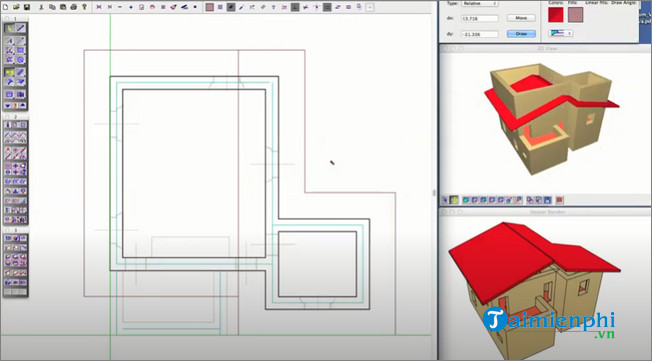652x361 pixels.
Task: Click the Move button
Action: click(x=521, y=18)
